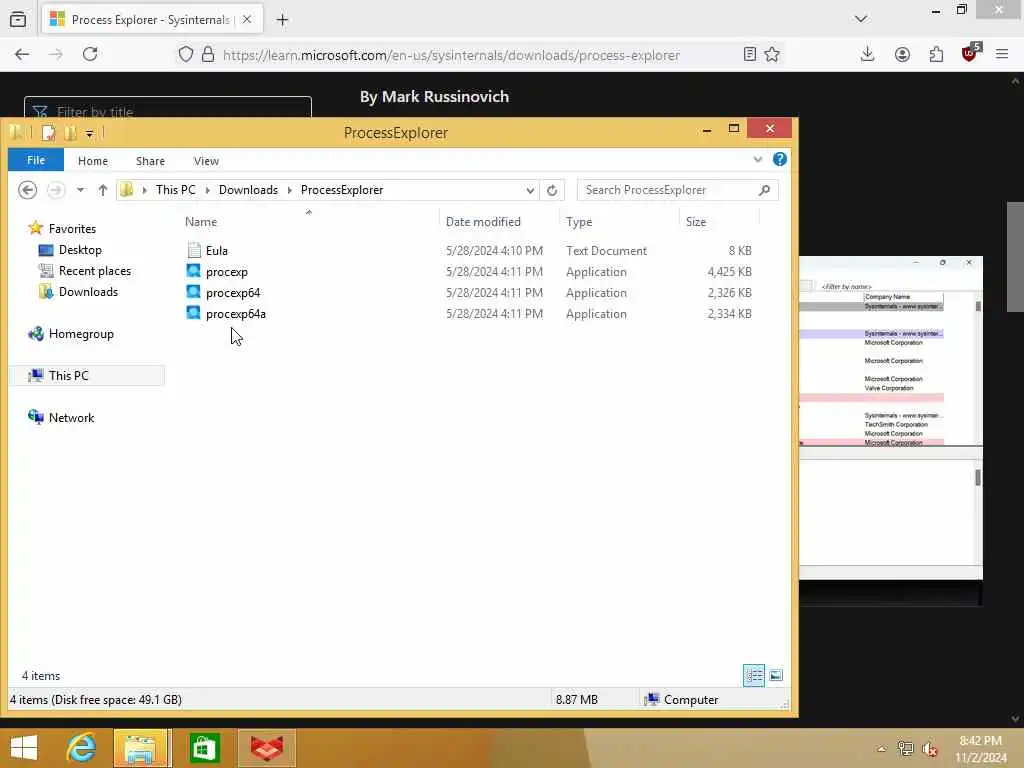The width and height of the screenshot is (1024, 768).
Task: Select the procexp64 application icon
Action: pyautogui.click(x=193, y=292)
